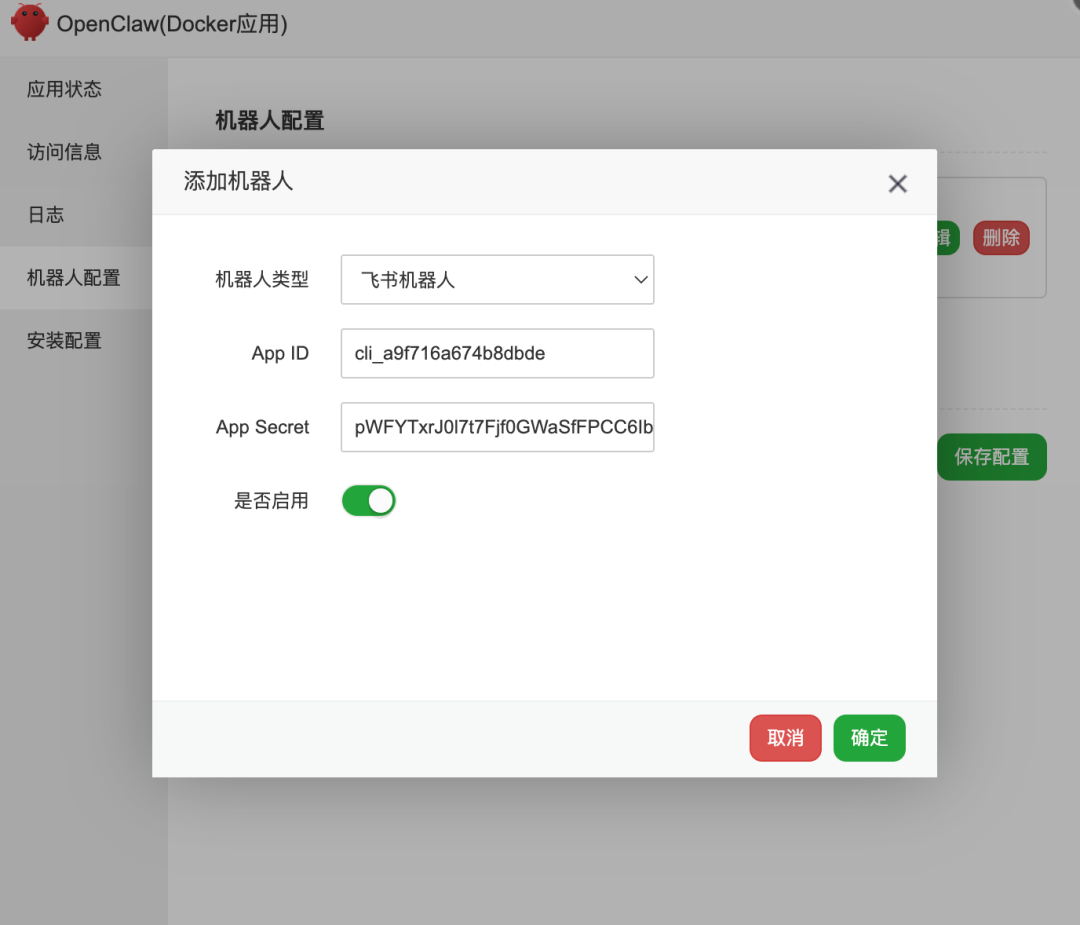1080x925 pixels.
Task: Click the 保存配置 save button
Action: pos(992,457)
